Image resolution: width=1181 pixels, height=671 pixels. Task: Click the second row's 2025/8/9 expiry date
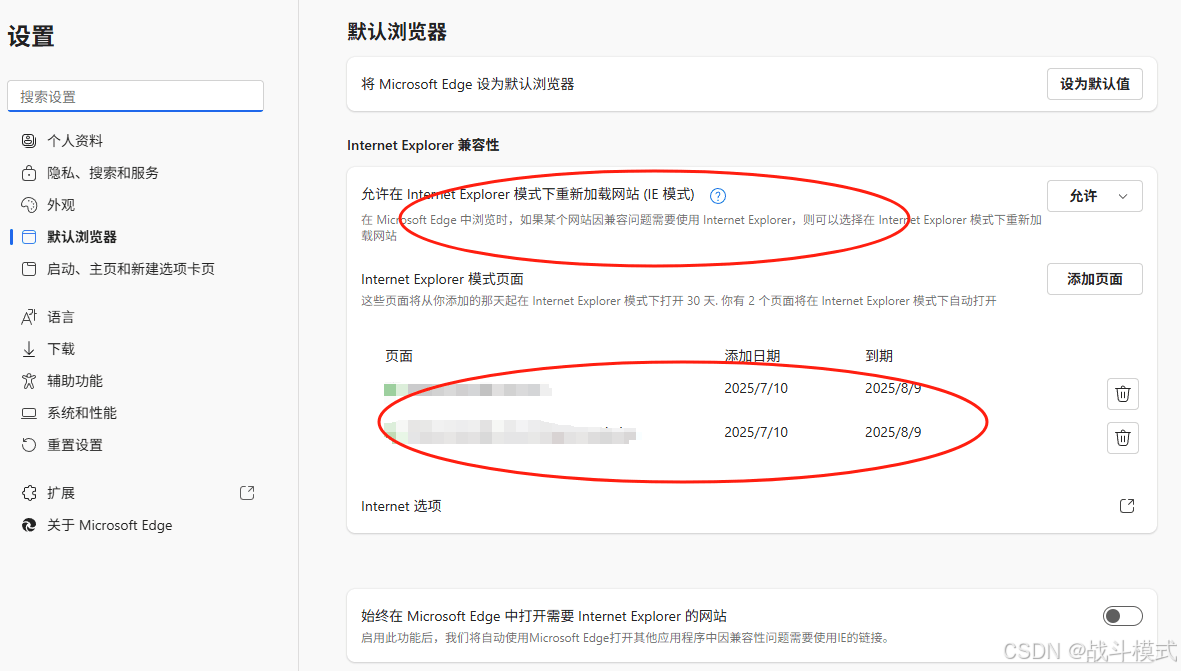tap(893, 432)
